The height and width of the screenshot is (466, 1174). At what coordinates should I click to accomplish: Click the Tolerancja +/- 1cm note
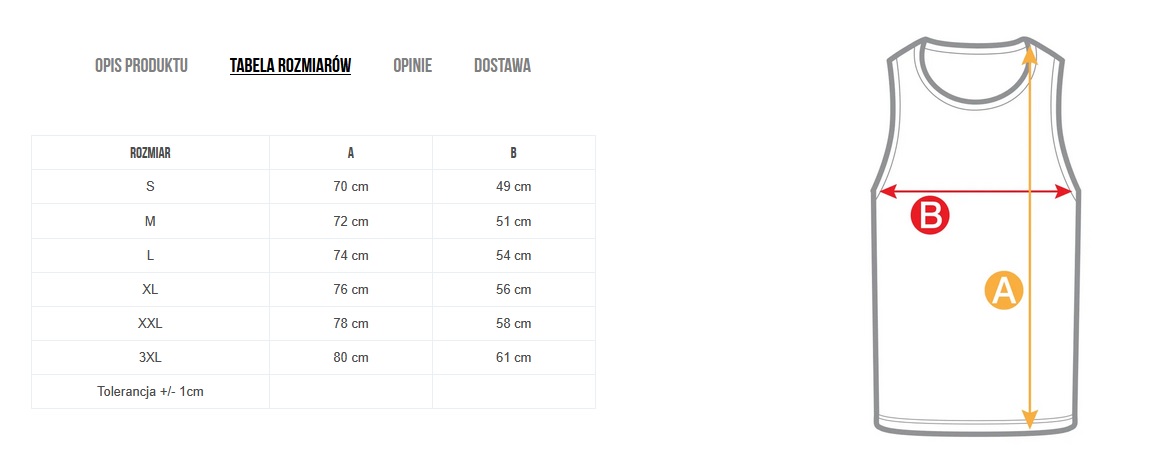click(x=150, y=391)
